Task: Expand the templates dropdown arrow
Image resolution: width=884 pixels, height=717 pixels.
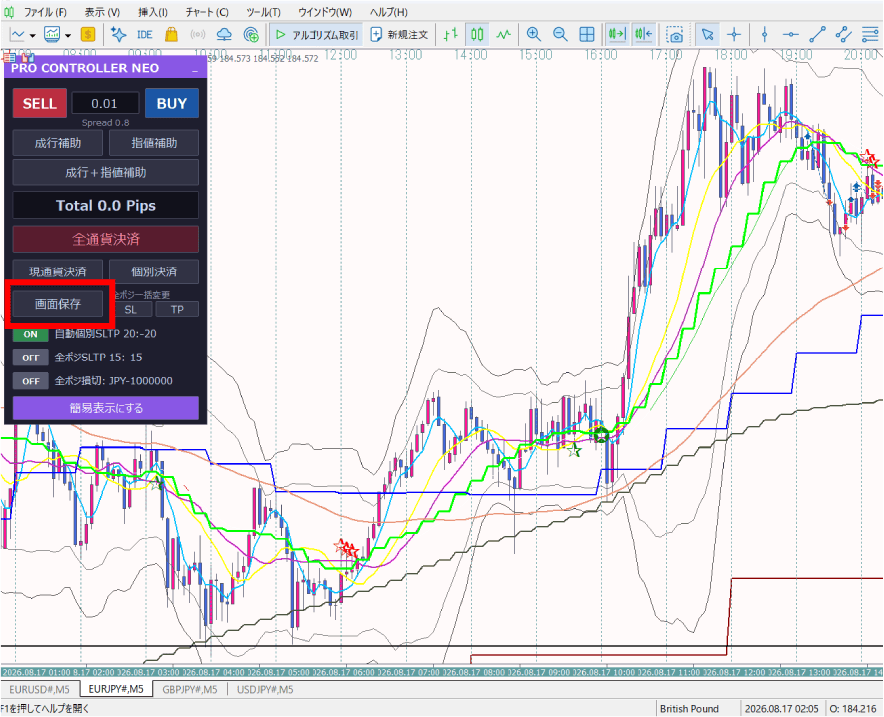Action: [68, 36]
